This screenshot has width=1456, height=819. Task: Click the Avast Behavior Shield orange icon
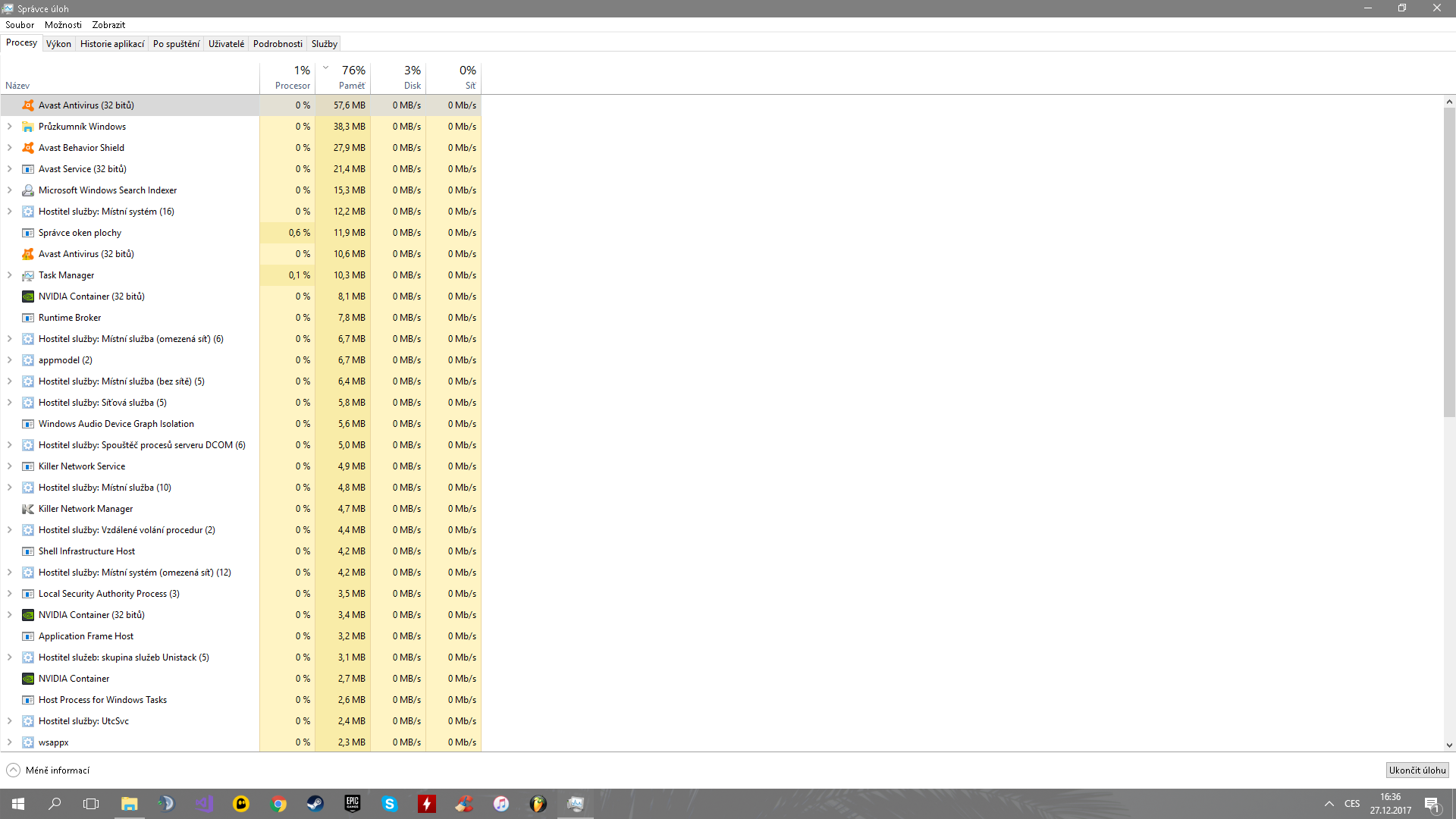pos(28,148)
